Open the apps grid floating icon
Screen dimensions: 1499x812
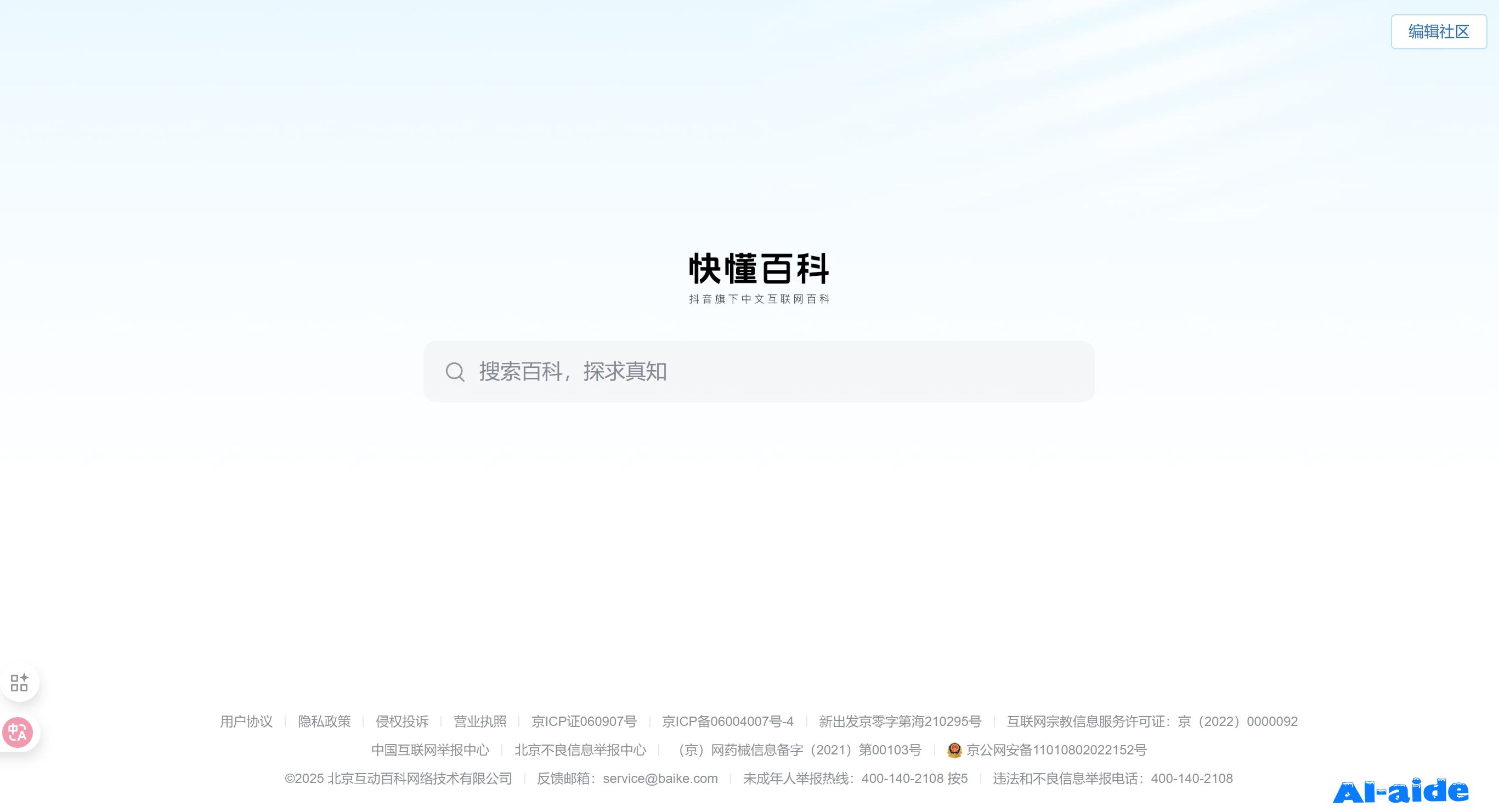pyautogui.click(x=19, y=682)
